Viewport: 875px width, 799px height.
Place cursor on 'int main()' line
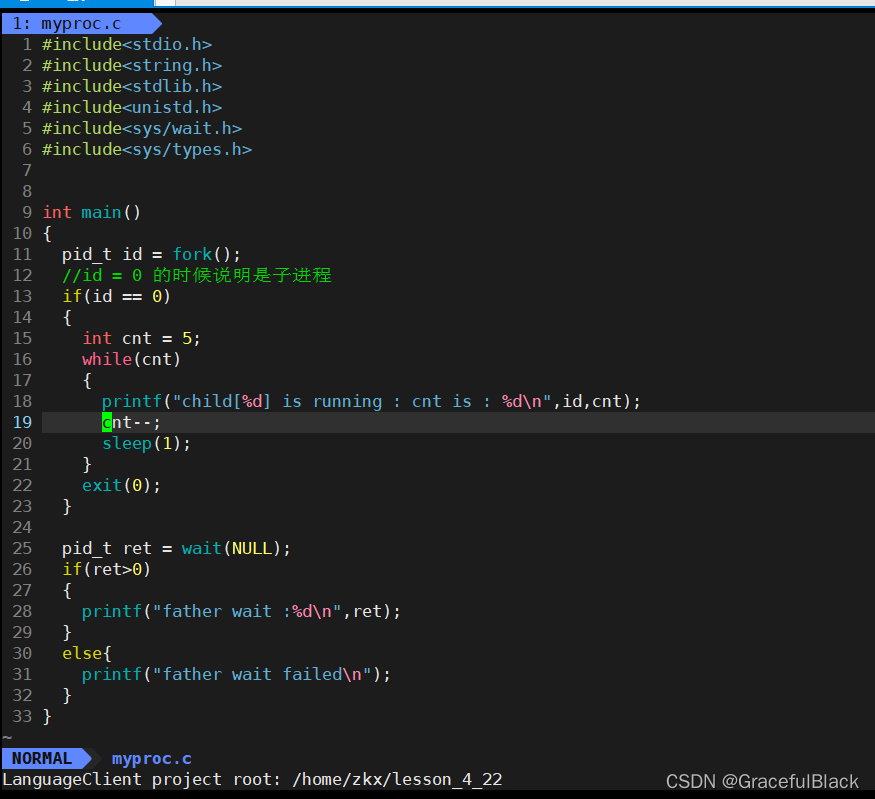coord(92,213)
